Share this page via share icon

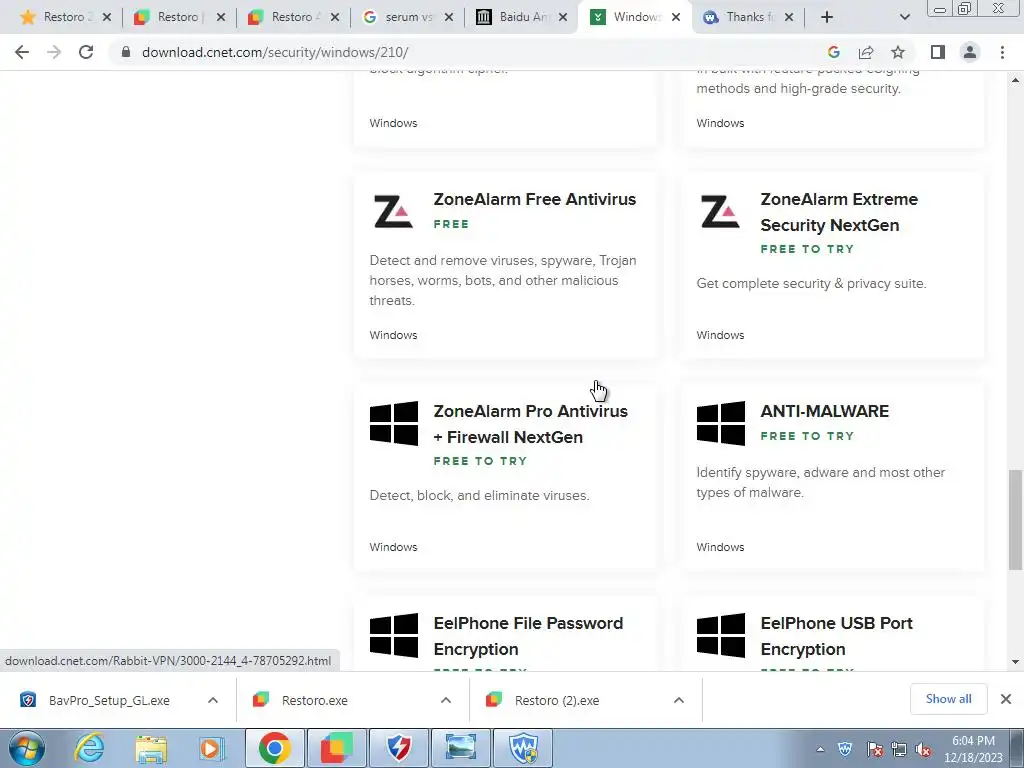[x=866, y=52]
